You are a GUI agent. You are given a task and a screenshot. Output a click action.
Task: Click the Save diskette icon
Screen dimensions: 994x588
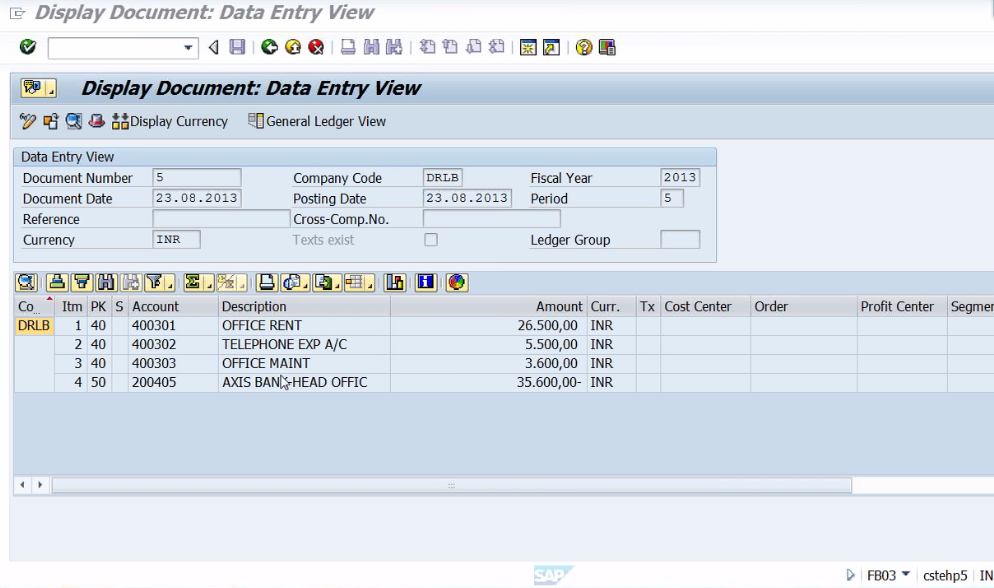coord(237,48)
